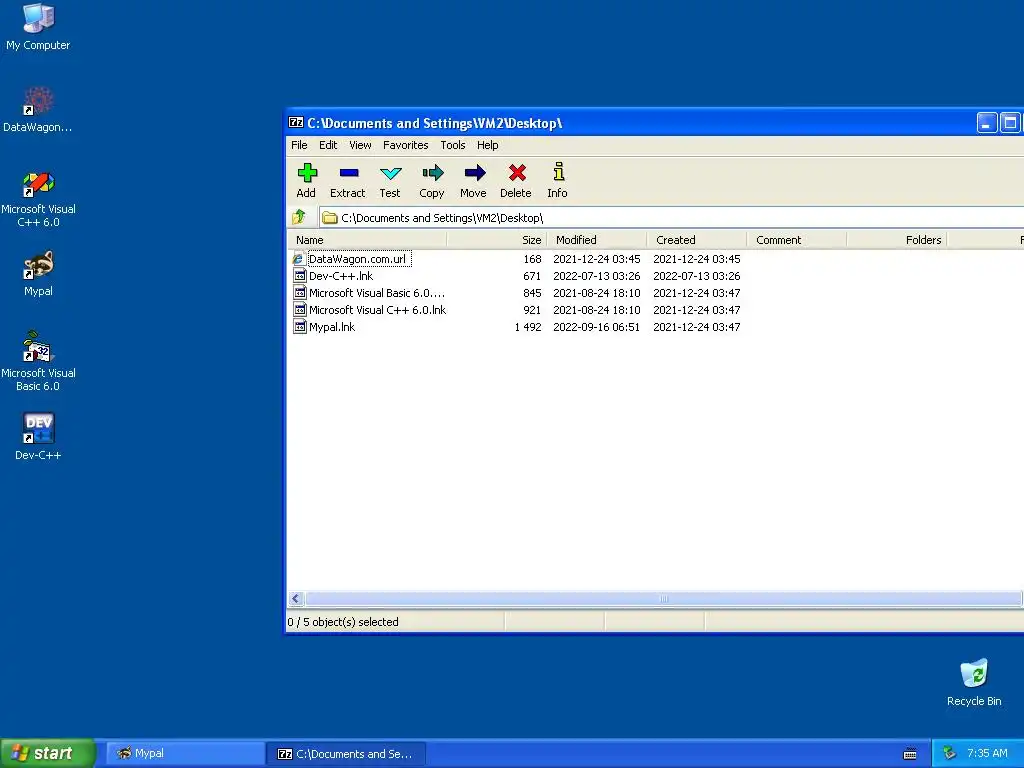Click the horizontal scrollbar thumb

click(x=664, y=598)
